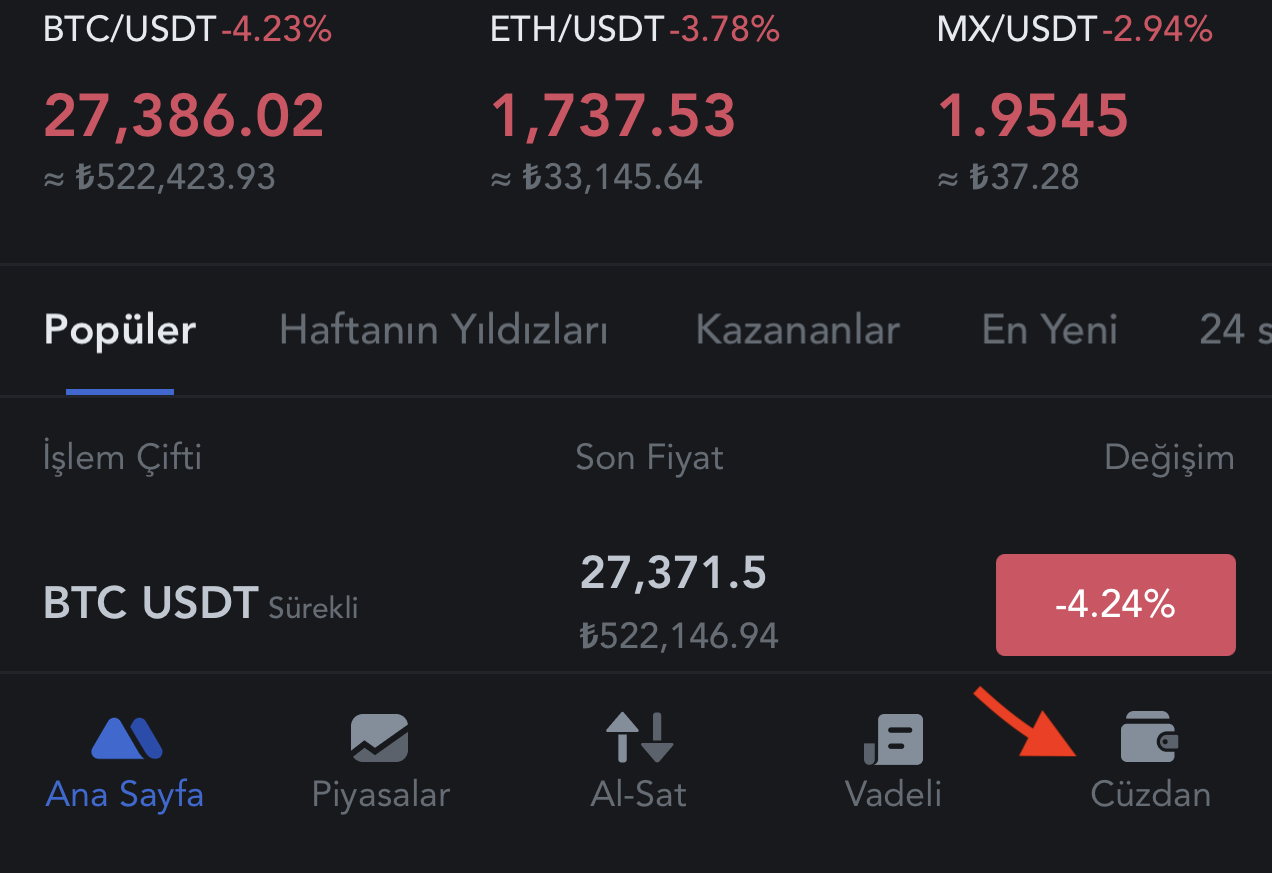Image resolution: width=1272 pixels, height=873 pixels.
Task: Open the ETH/USDT ticker card
Action: point(635,104)
